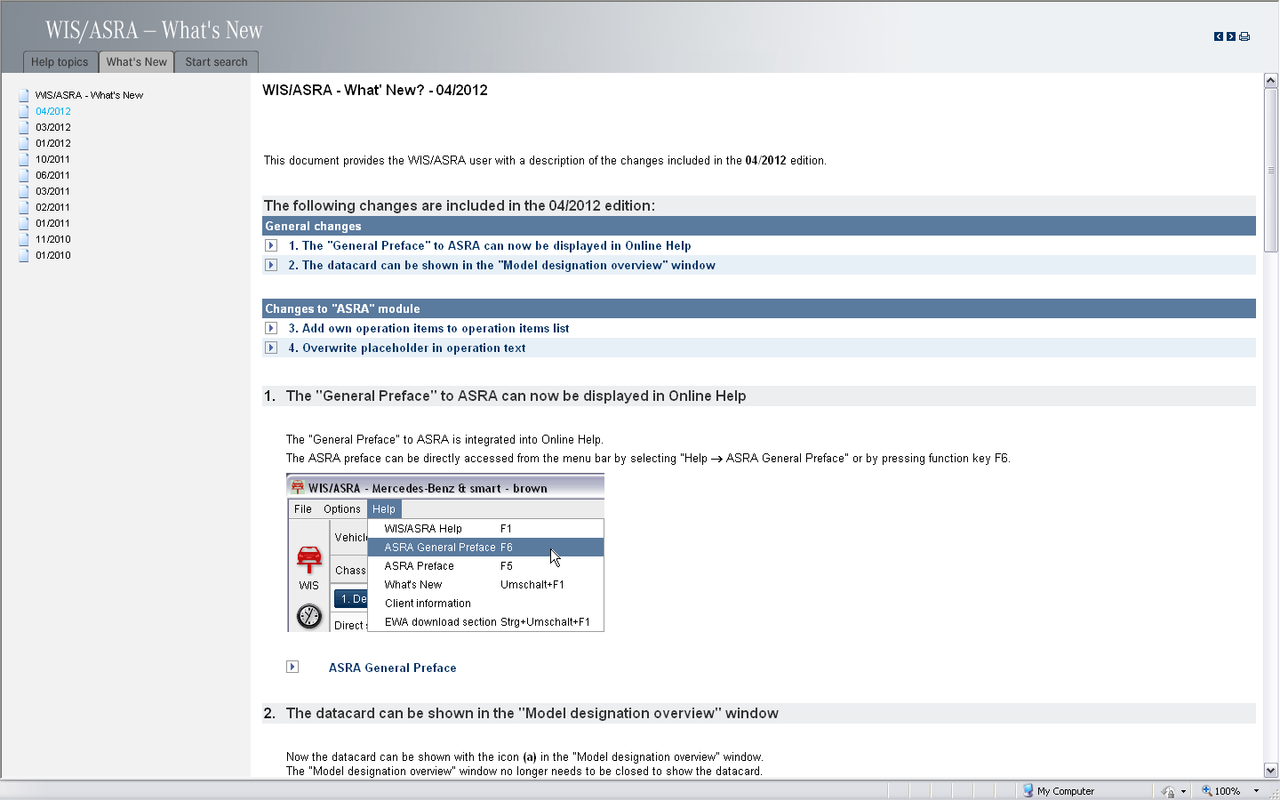The width and height of the screenshot is (1280, 800).
Task: Follow the ASRA General Preface link
Action: [392, 667]
